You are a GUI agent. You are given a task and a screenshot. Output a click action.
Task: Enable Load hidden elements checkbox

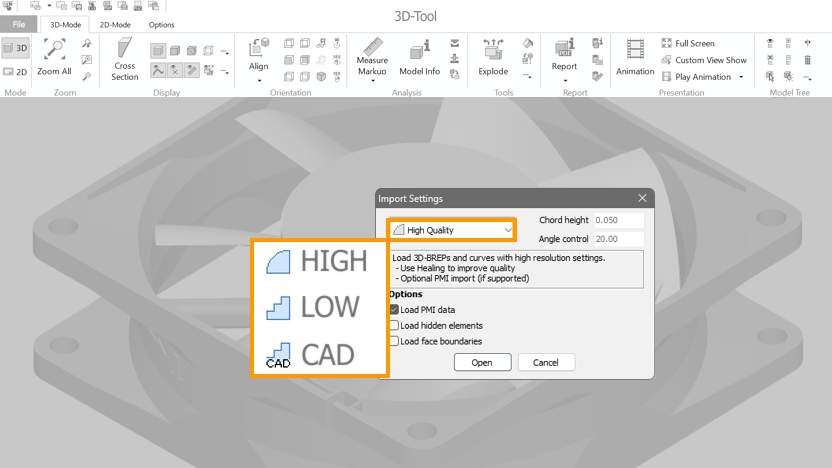[x=394, y=325]
